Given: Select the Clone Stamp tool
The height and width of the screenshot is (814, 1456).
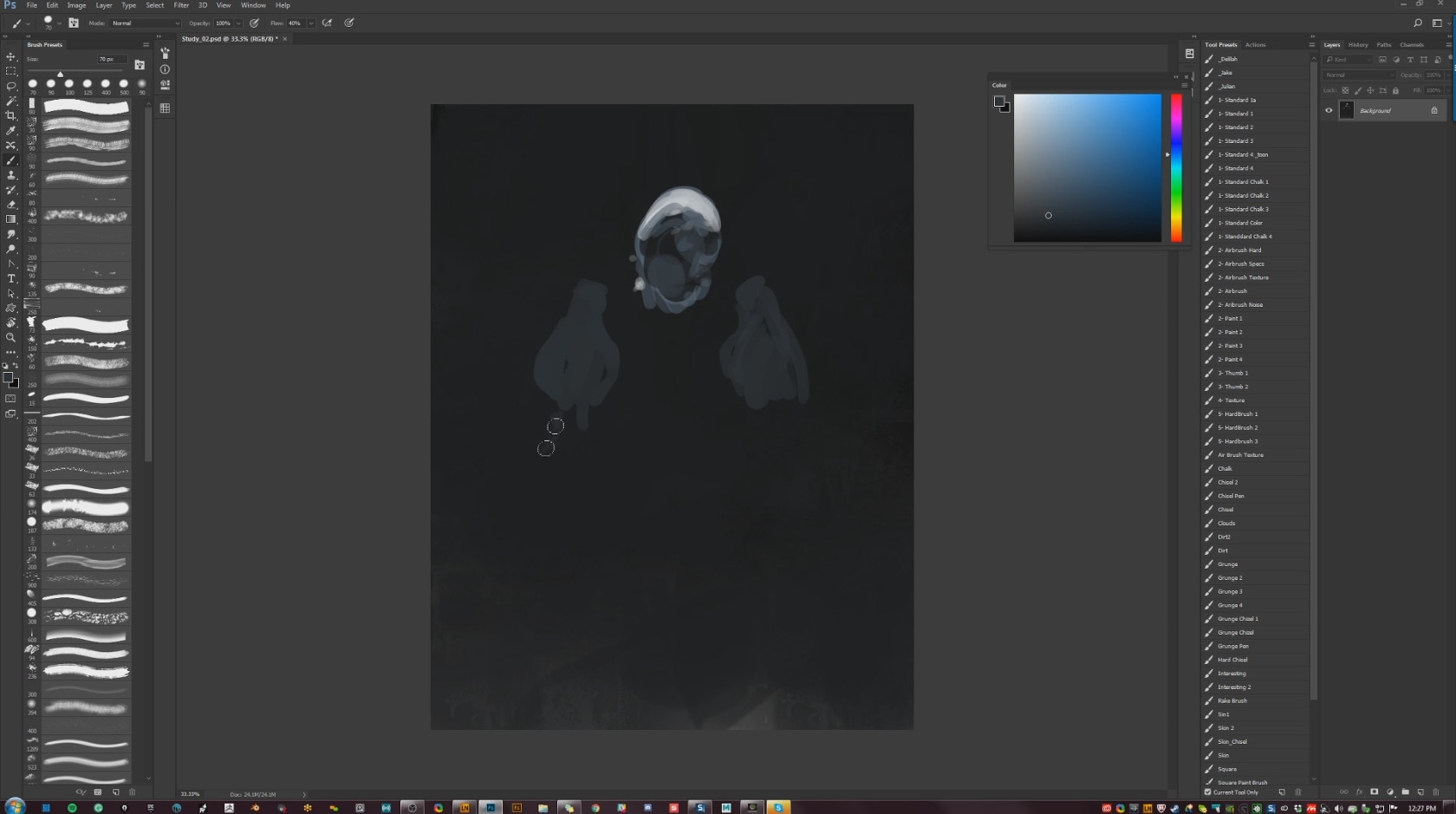Looking at the screenshot, I should tap(11, 175).
